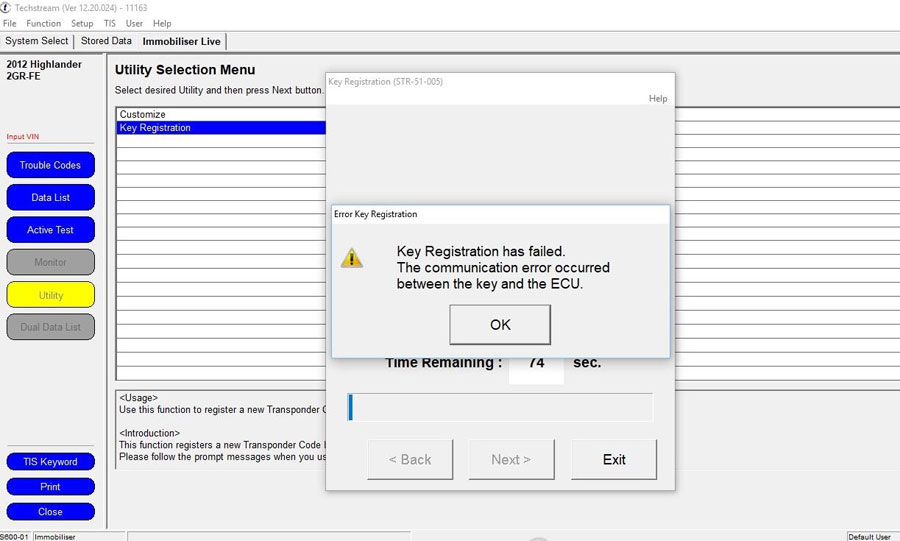This screenshot has height=541, width=900.
Task: Select the Immobiliser Live tab
Action: pyautogui.click(x=181, y=41)
